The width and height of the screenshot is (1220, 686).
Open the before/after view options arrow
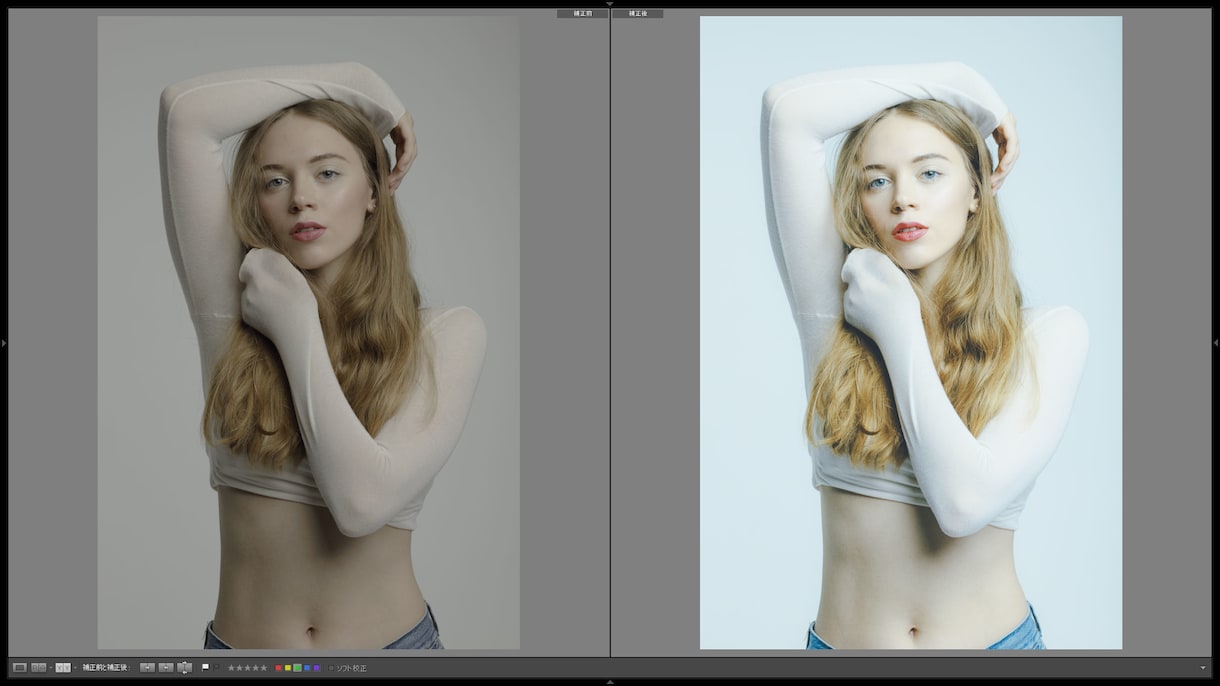pos(75,667)
